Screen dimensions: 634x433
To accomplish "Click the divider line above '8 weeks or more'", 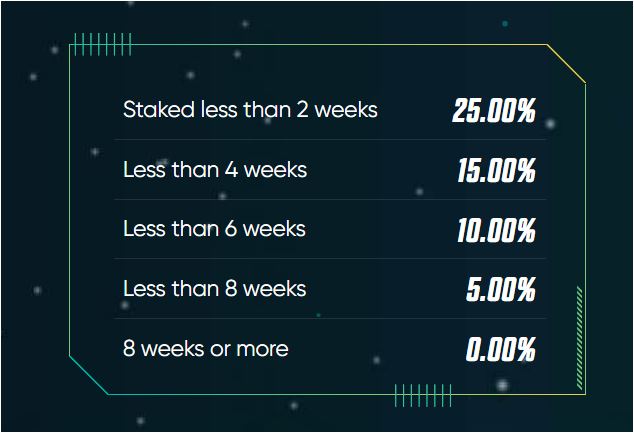I will (330, 318).
